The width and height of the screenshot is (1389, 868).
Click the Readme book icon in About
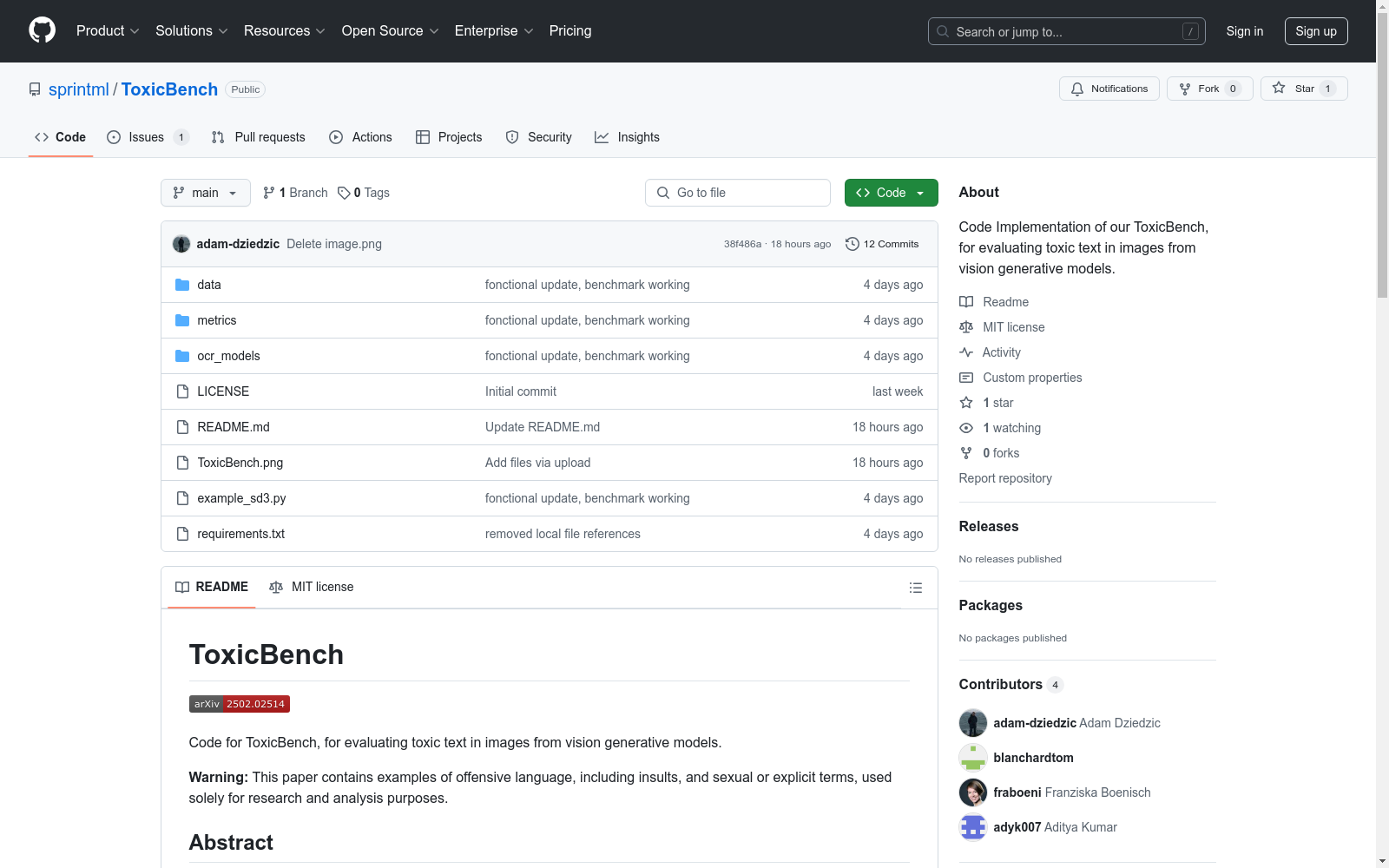966,302
